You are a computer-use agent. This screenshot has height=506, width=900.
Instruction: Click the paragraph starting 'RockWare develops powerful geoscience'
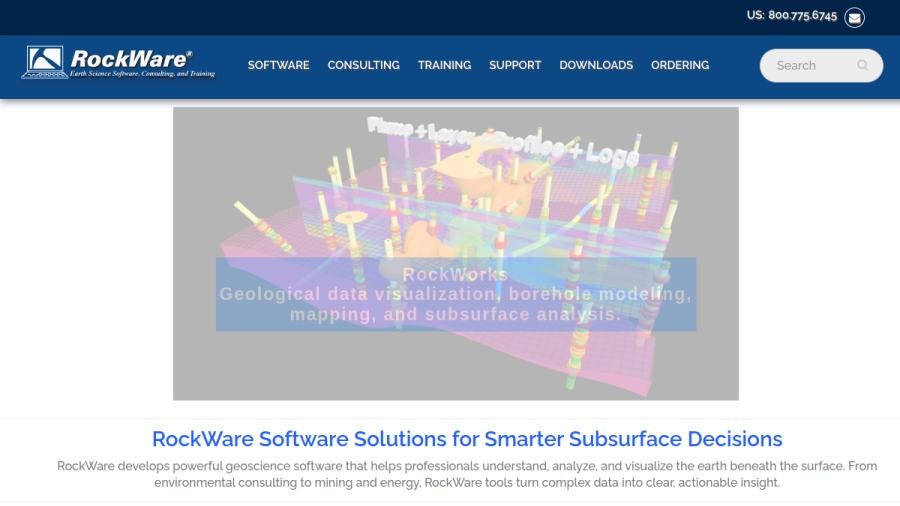click(x=467, y=474)
